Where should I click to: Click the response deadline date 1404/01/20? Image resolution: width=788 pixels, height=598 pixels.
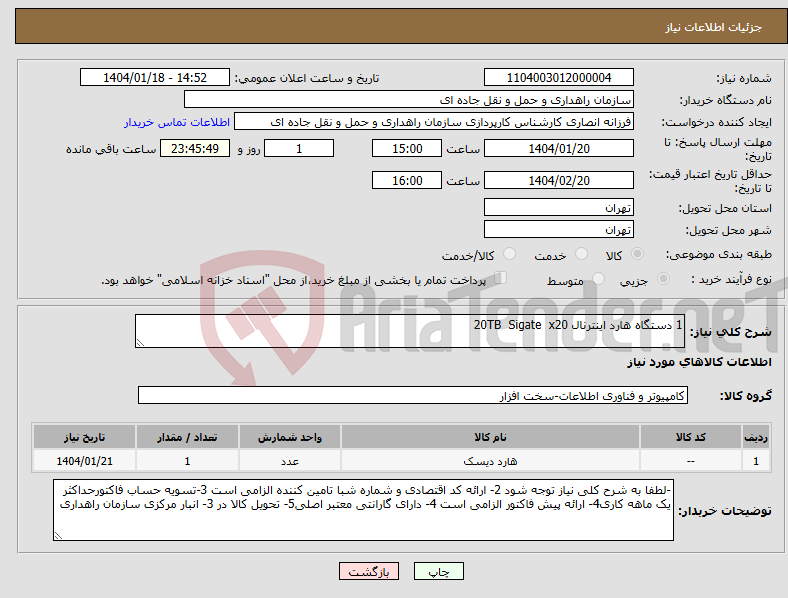click(x=558, y=148)
